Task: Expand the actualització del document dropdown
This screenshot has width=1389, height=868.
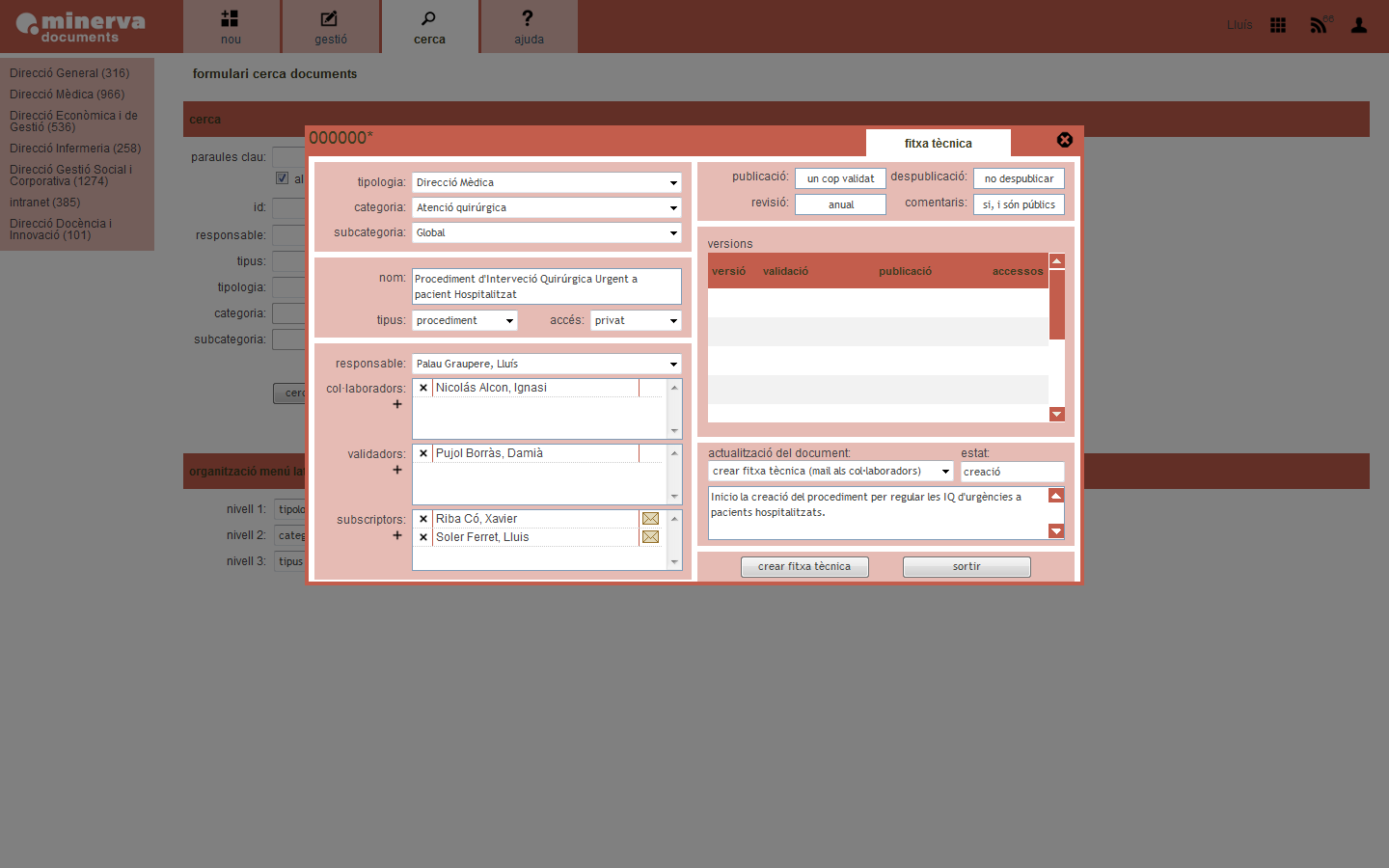Action: pos(831,472)
